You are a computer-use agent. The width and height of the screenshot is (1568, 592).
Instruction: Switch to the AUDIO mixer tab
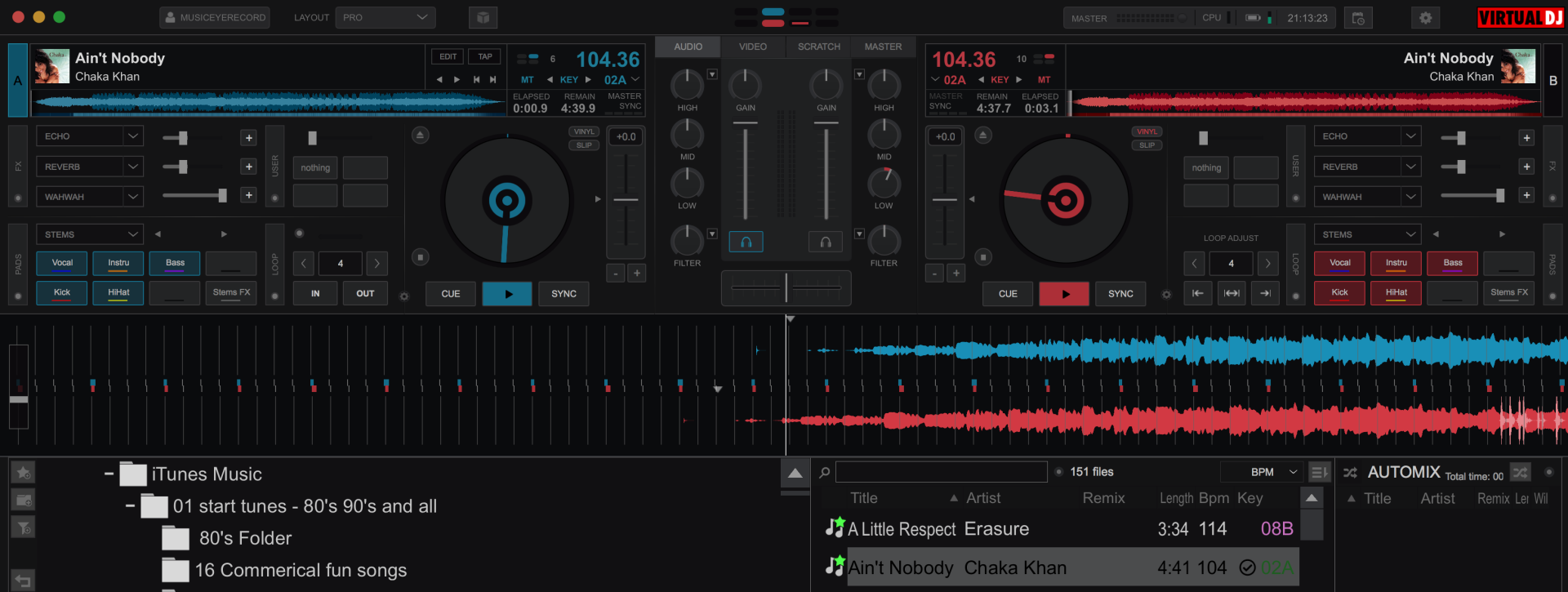click(688, 47)
